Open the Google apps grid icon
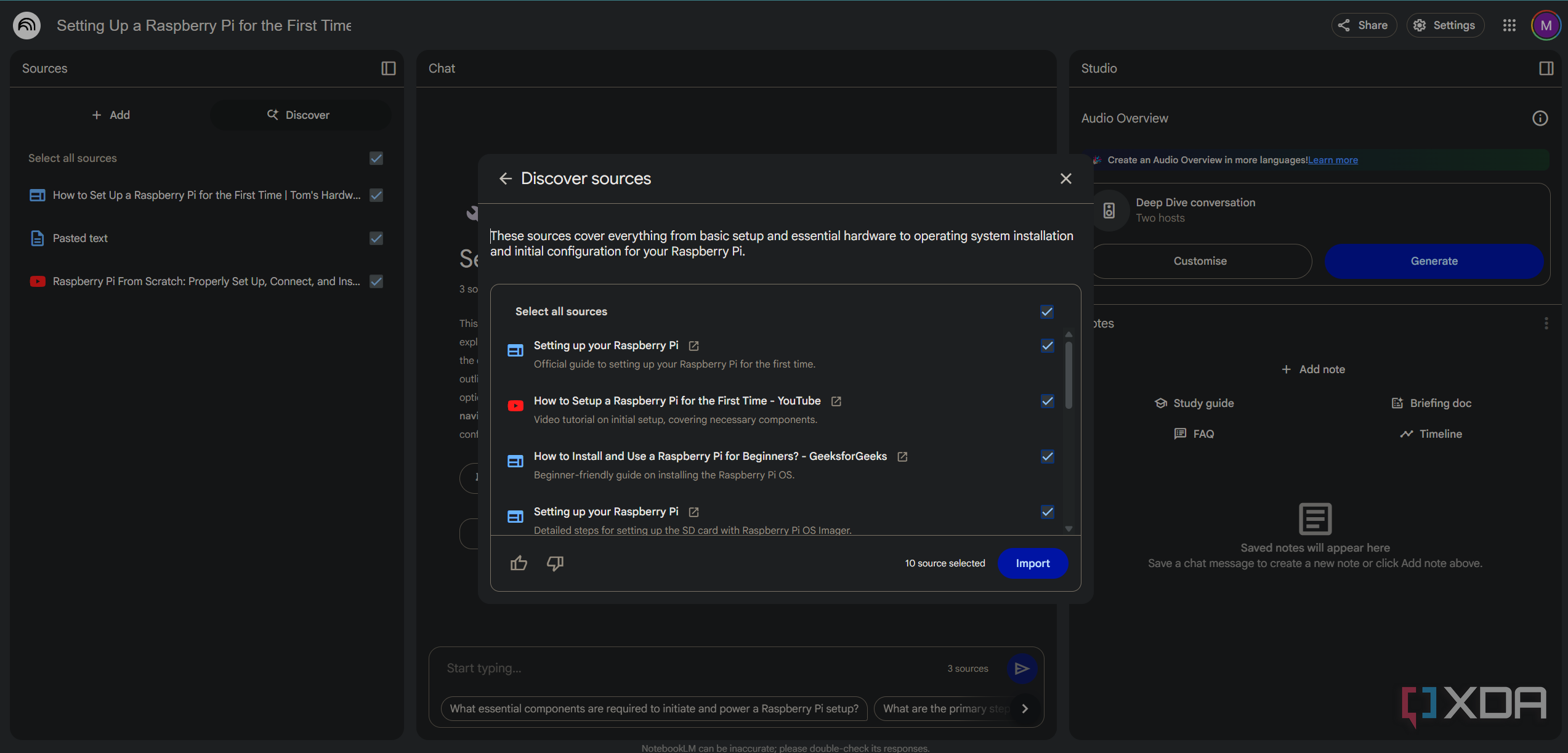The height and width of the screenshot is (753, 1568). [1509, 25]
